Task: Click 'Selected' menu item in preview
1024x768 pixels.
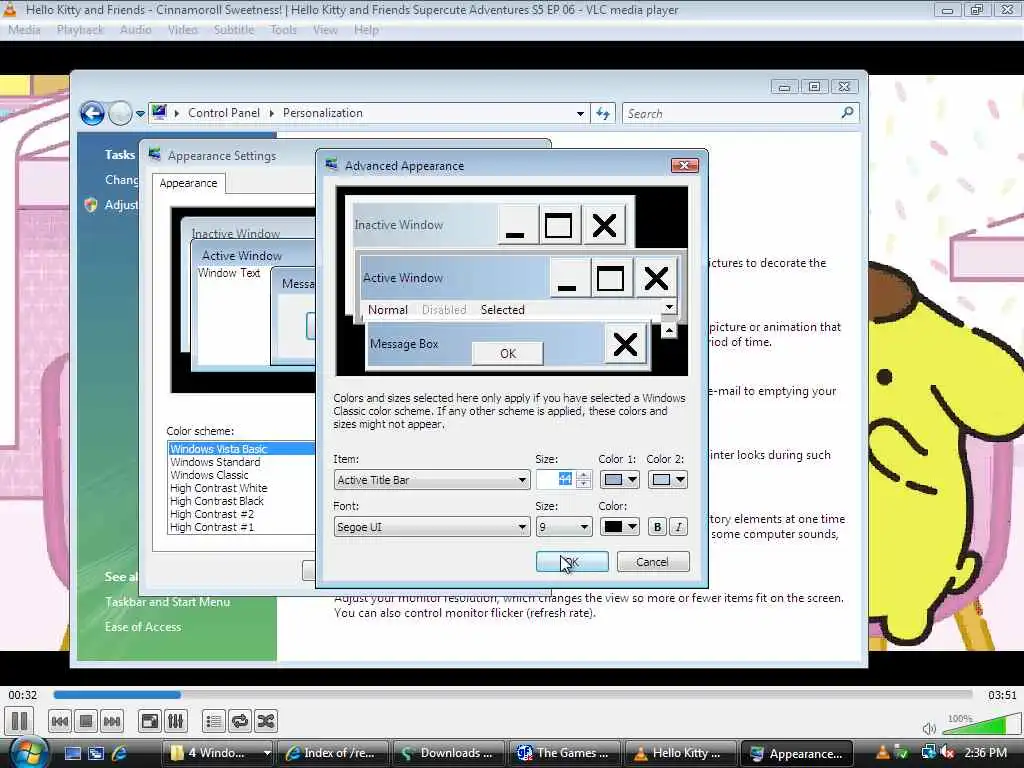Action: (x=502, y=310)
